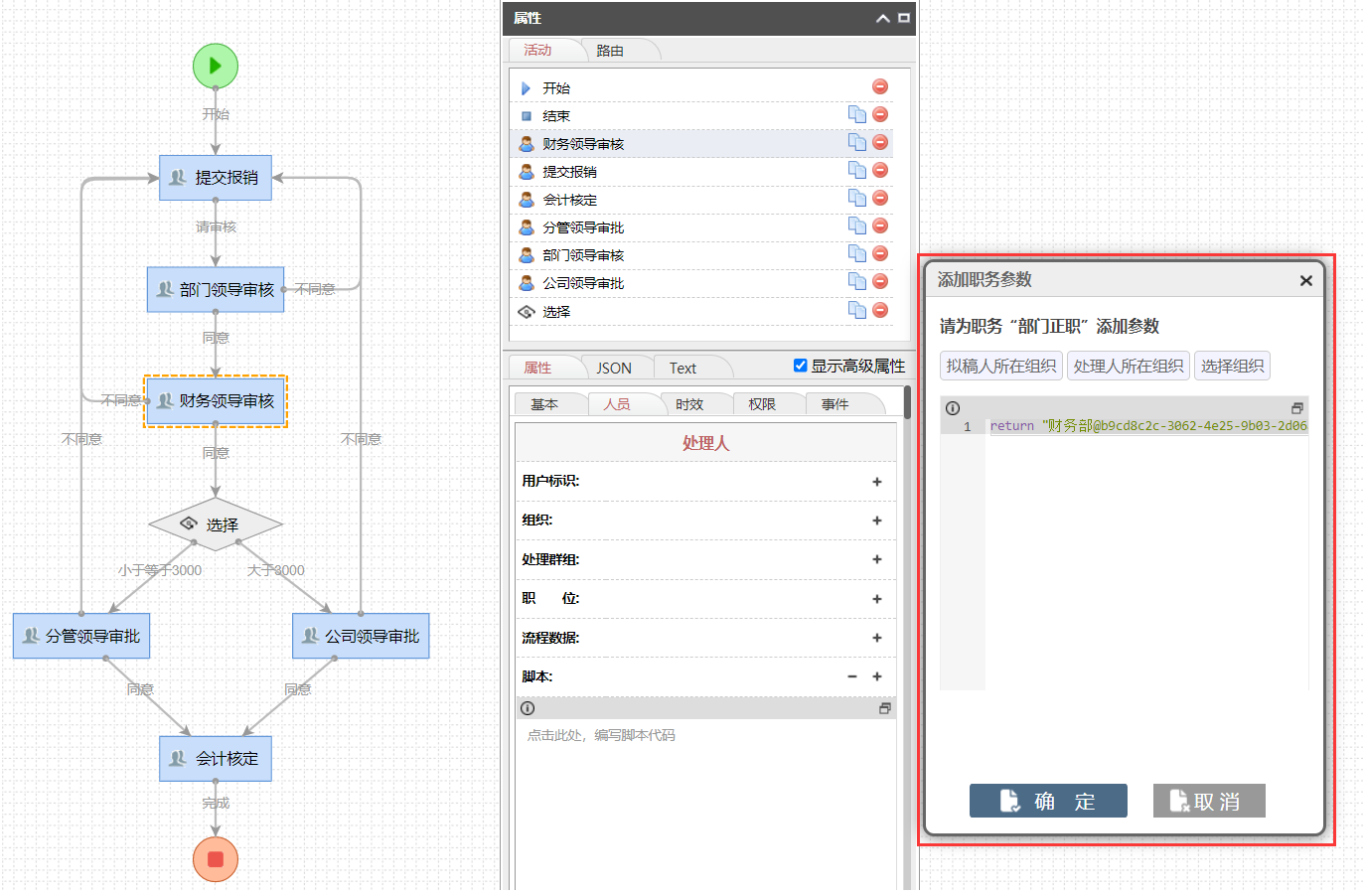Delete the 分管领导审批 activity from list

[880, 226]
